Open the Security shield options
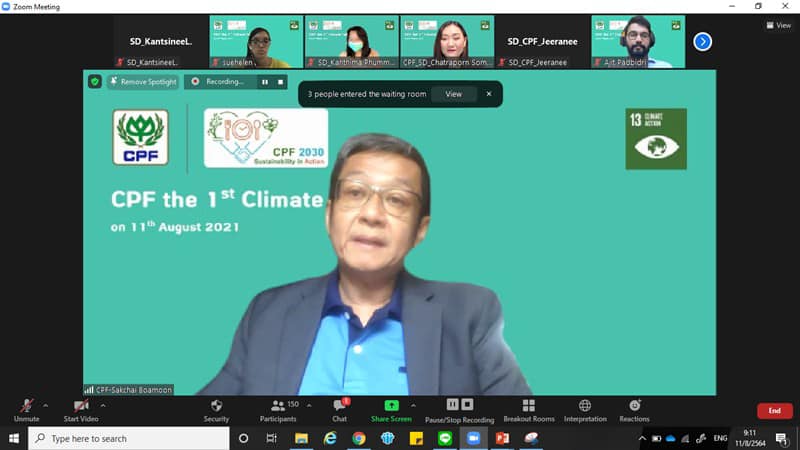 (x=216, y=406)
